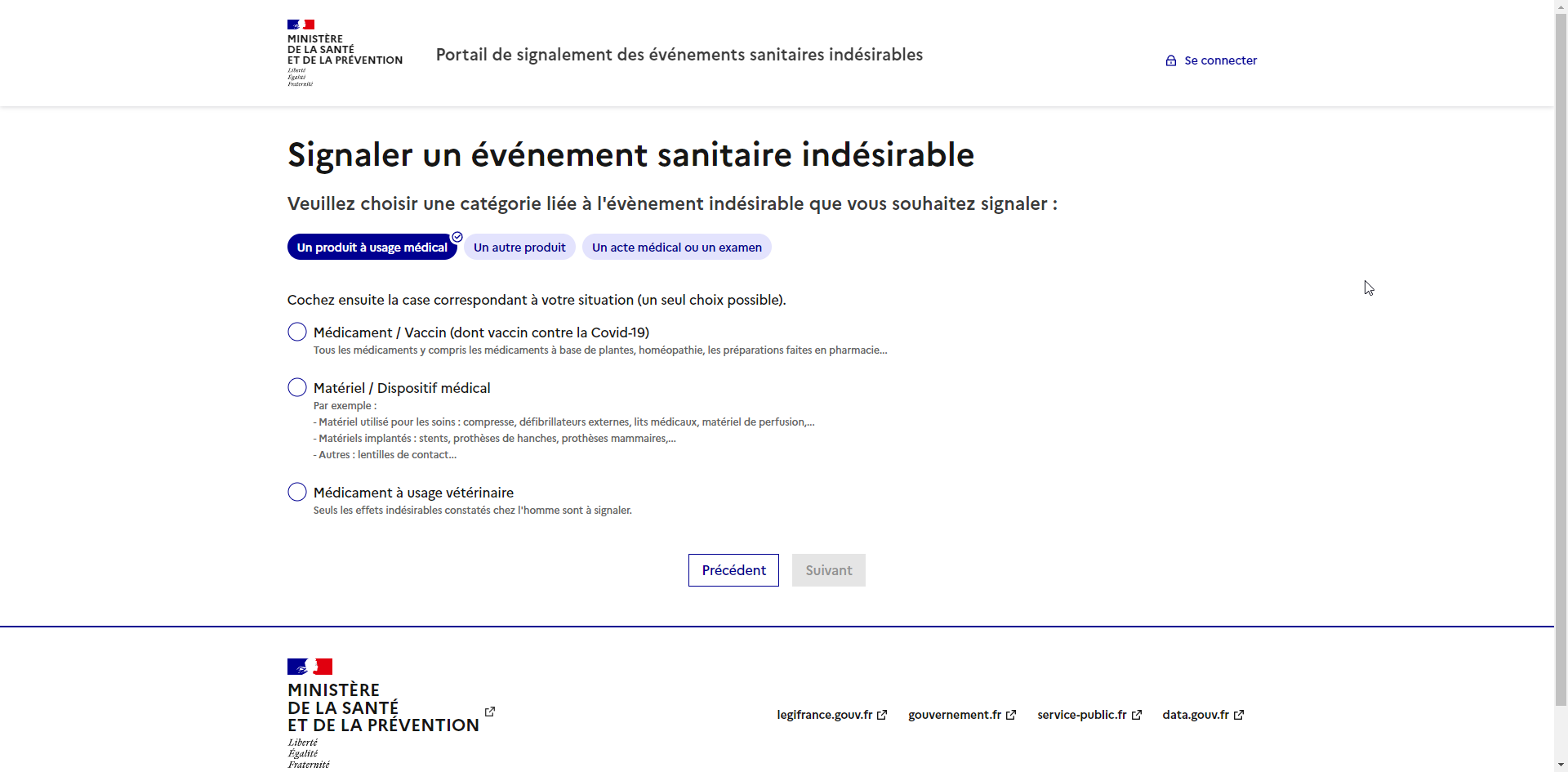Click the external-link icon next to data.gouv.fr
This screenshot has height=772, width=1568.
[1239, 715]
